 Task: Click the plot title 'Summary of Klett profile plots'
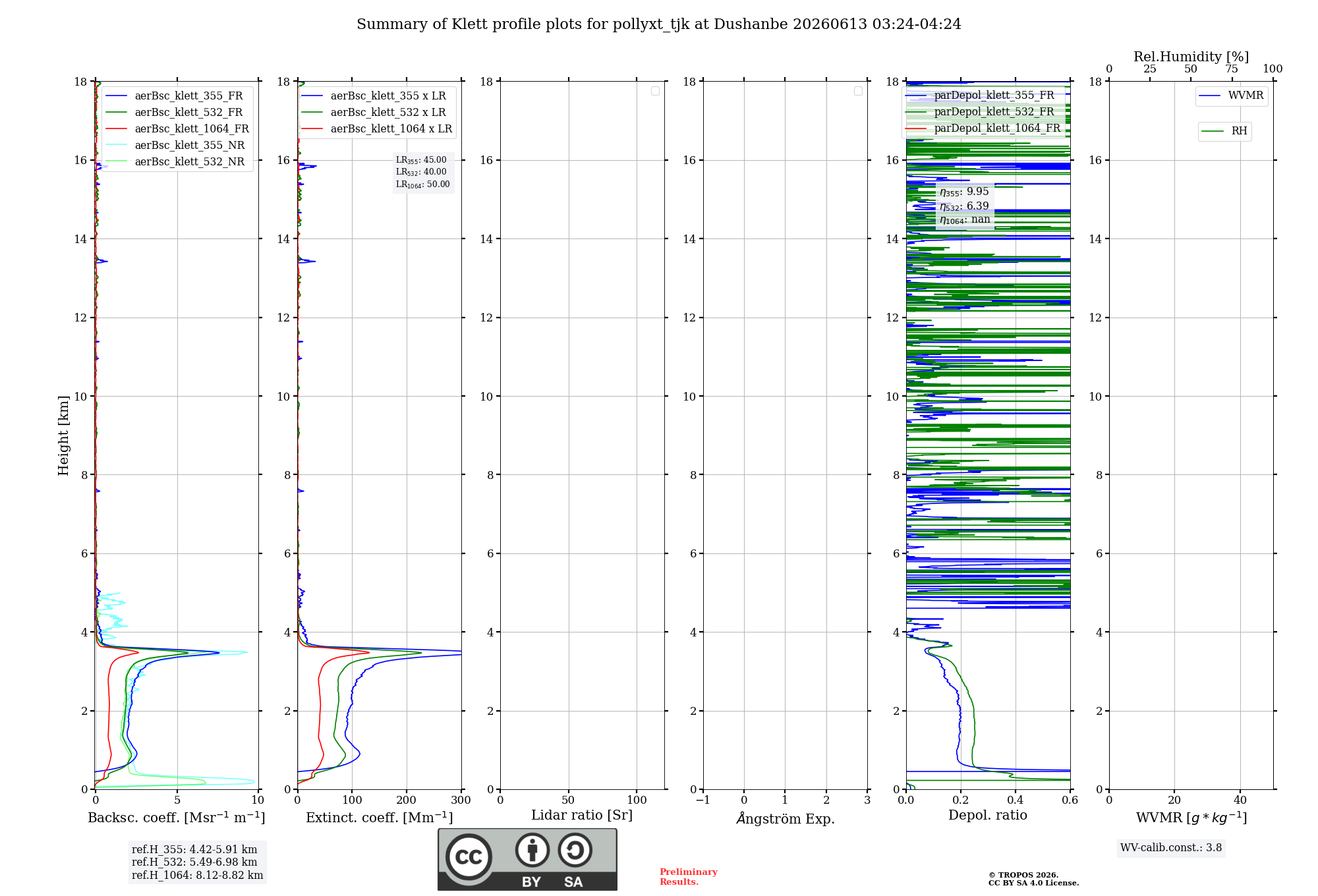click(x=659, y=24)
